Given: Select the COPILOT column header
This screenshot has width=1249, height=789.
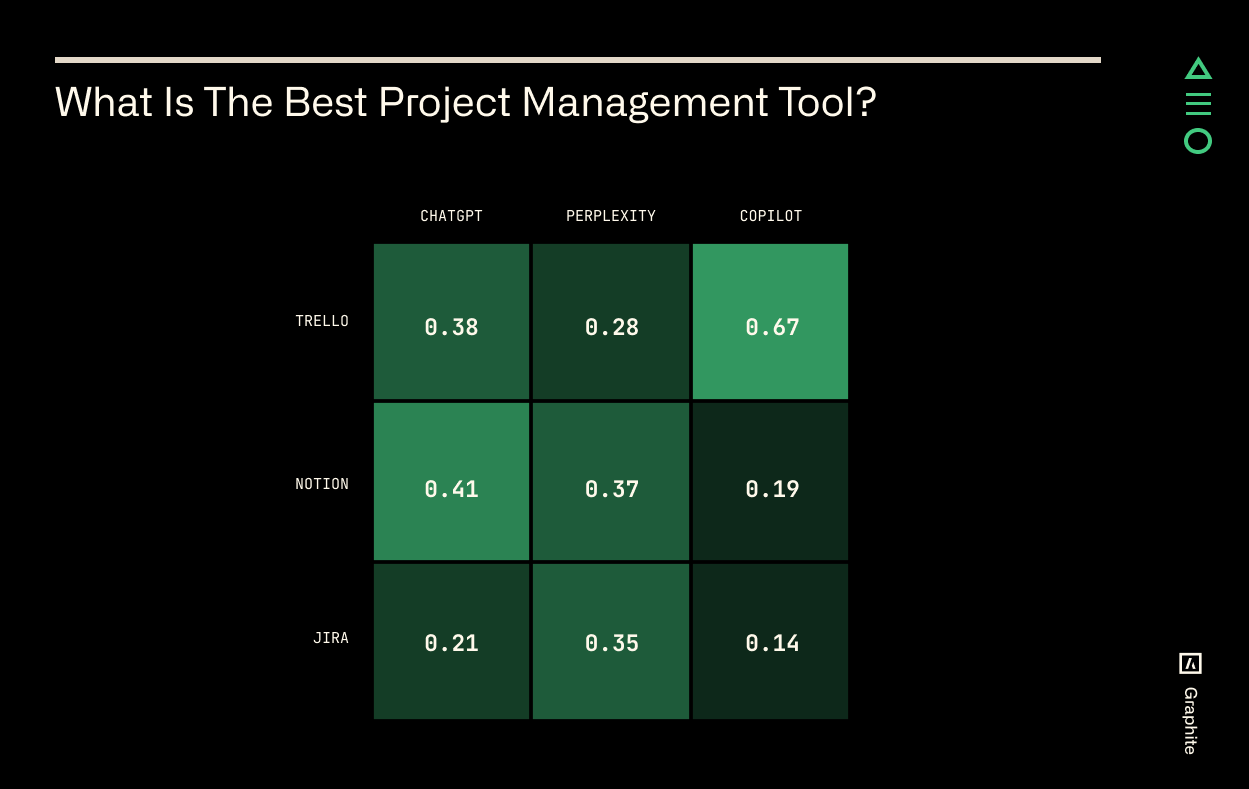Looking at the screenshot, I should point(771,216).
